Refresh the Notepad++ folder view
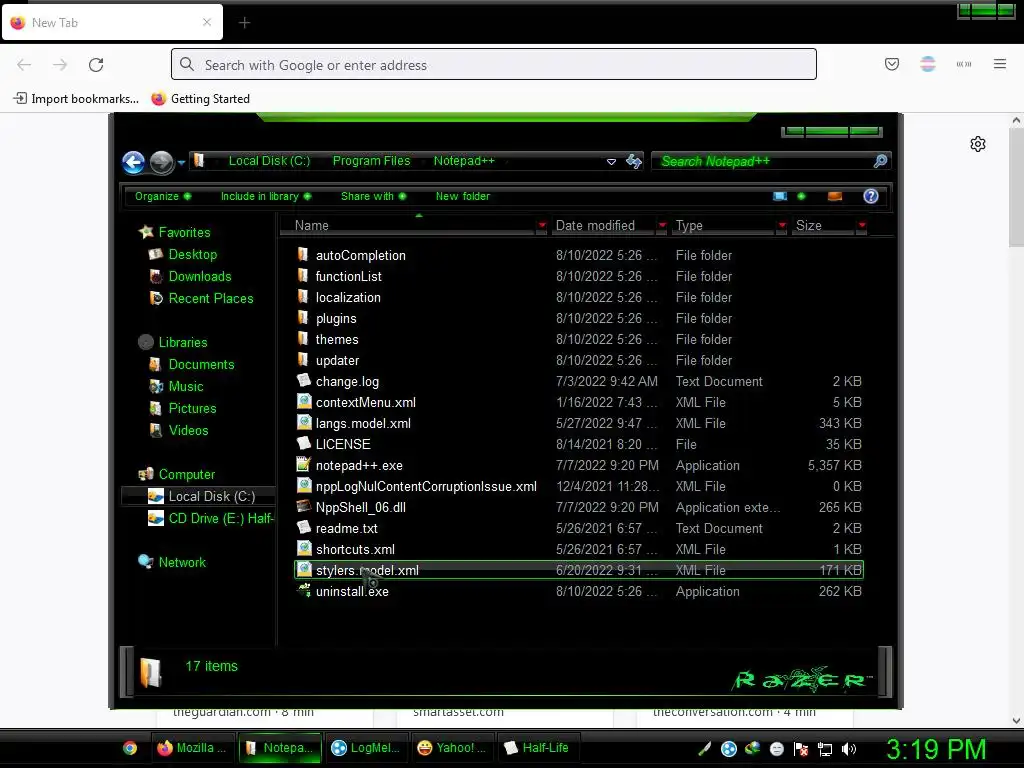 (x=633, y=161)
